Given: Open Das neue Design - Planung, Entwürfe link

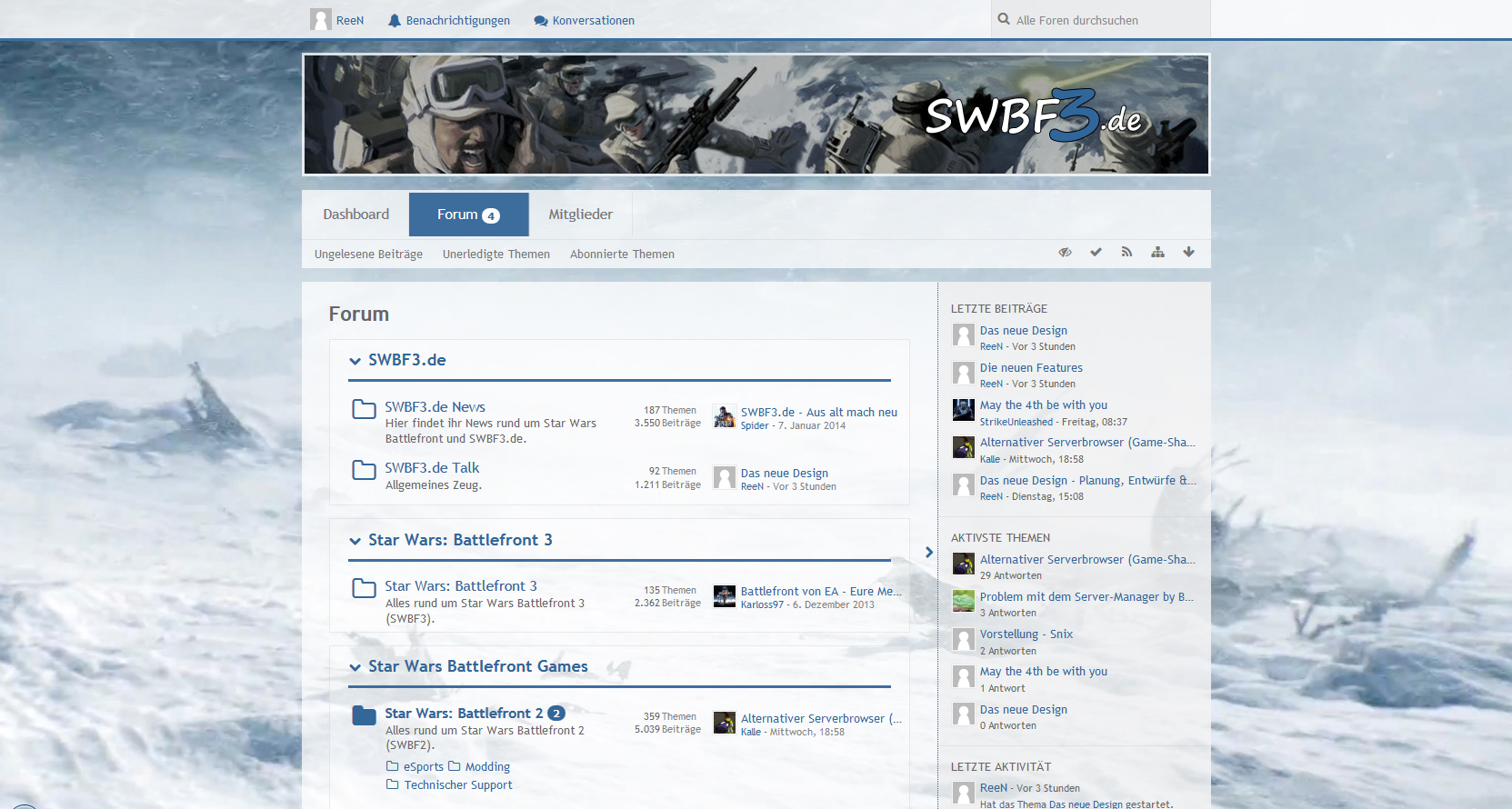Looking at the screenshot, I should pos(1087,481).
